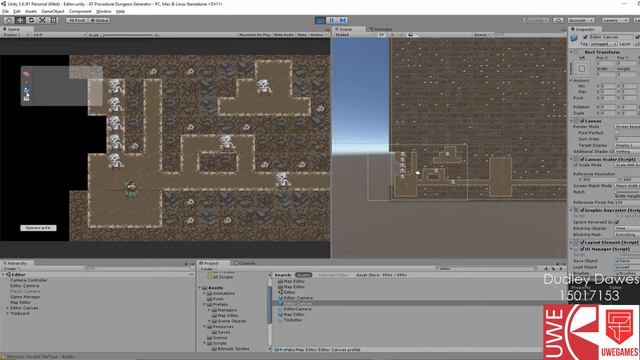Switch to the Inspector tab

[584, 29]
